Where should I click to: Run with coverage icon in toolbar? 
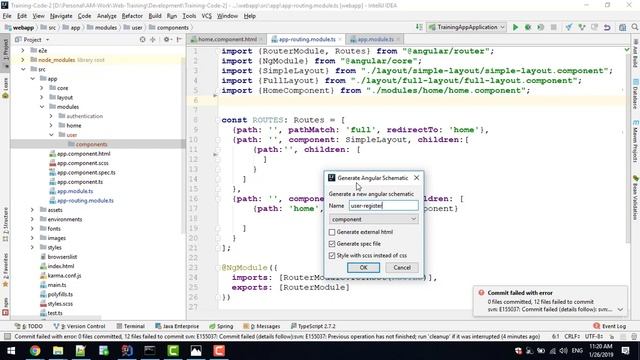(x=540, y=27)
